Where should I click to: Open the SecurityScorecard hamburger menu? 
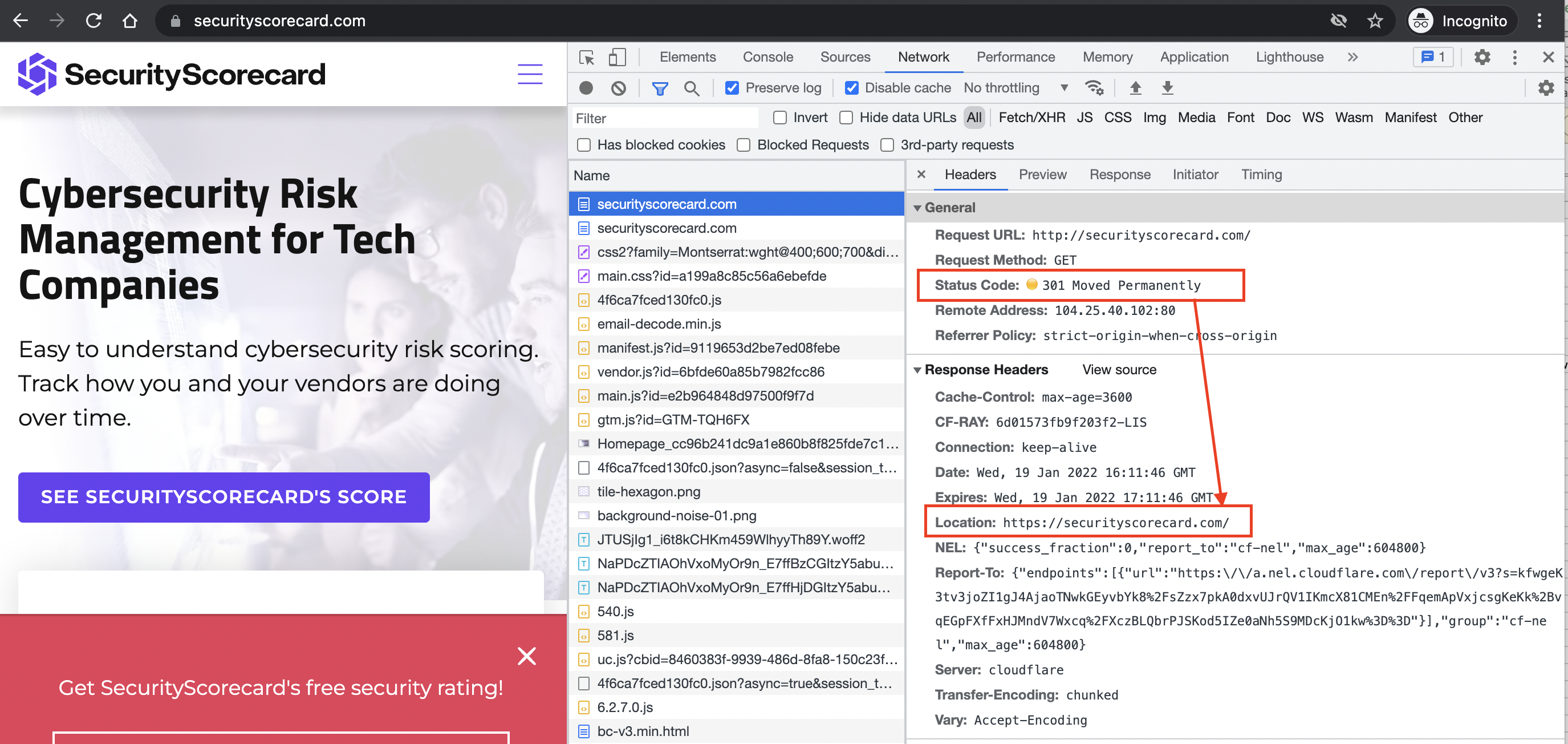tap(530, 74)
